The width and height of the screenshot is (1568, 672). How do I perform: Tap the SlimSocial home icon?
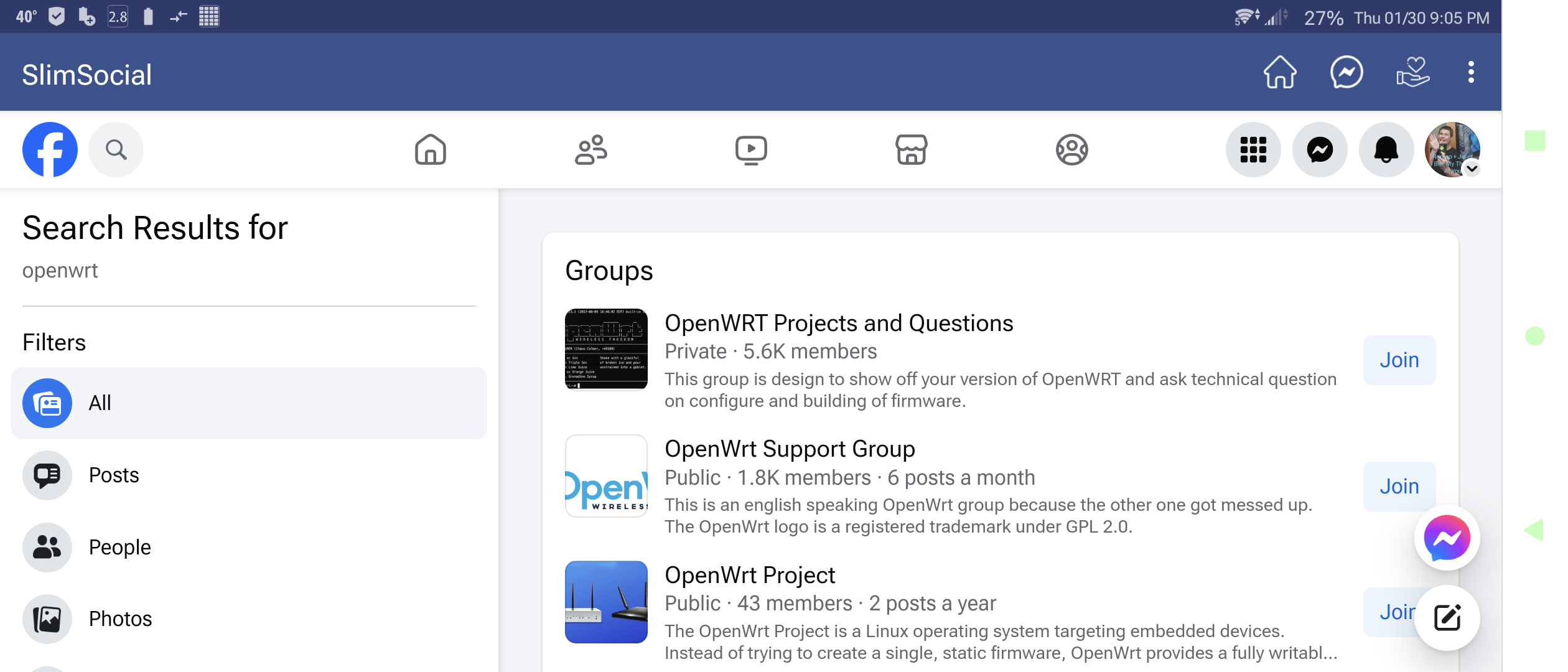1279,73
